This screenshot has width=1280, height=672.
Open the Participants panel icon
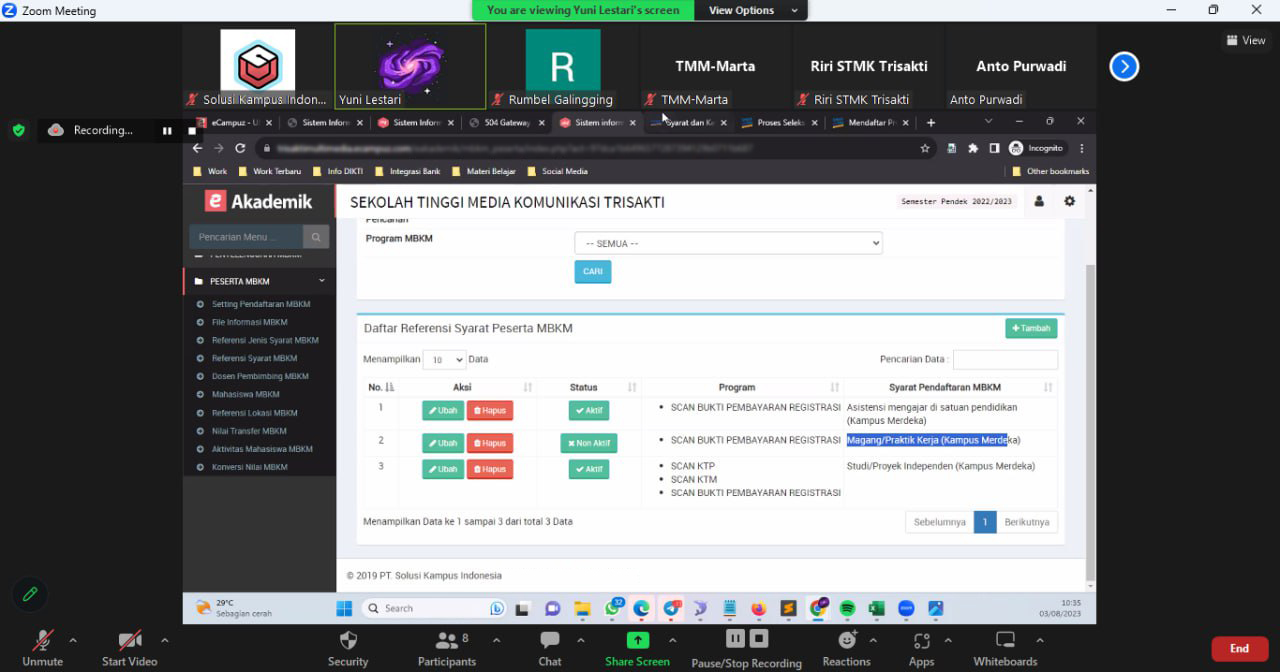(x=446, y=640)
